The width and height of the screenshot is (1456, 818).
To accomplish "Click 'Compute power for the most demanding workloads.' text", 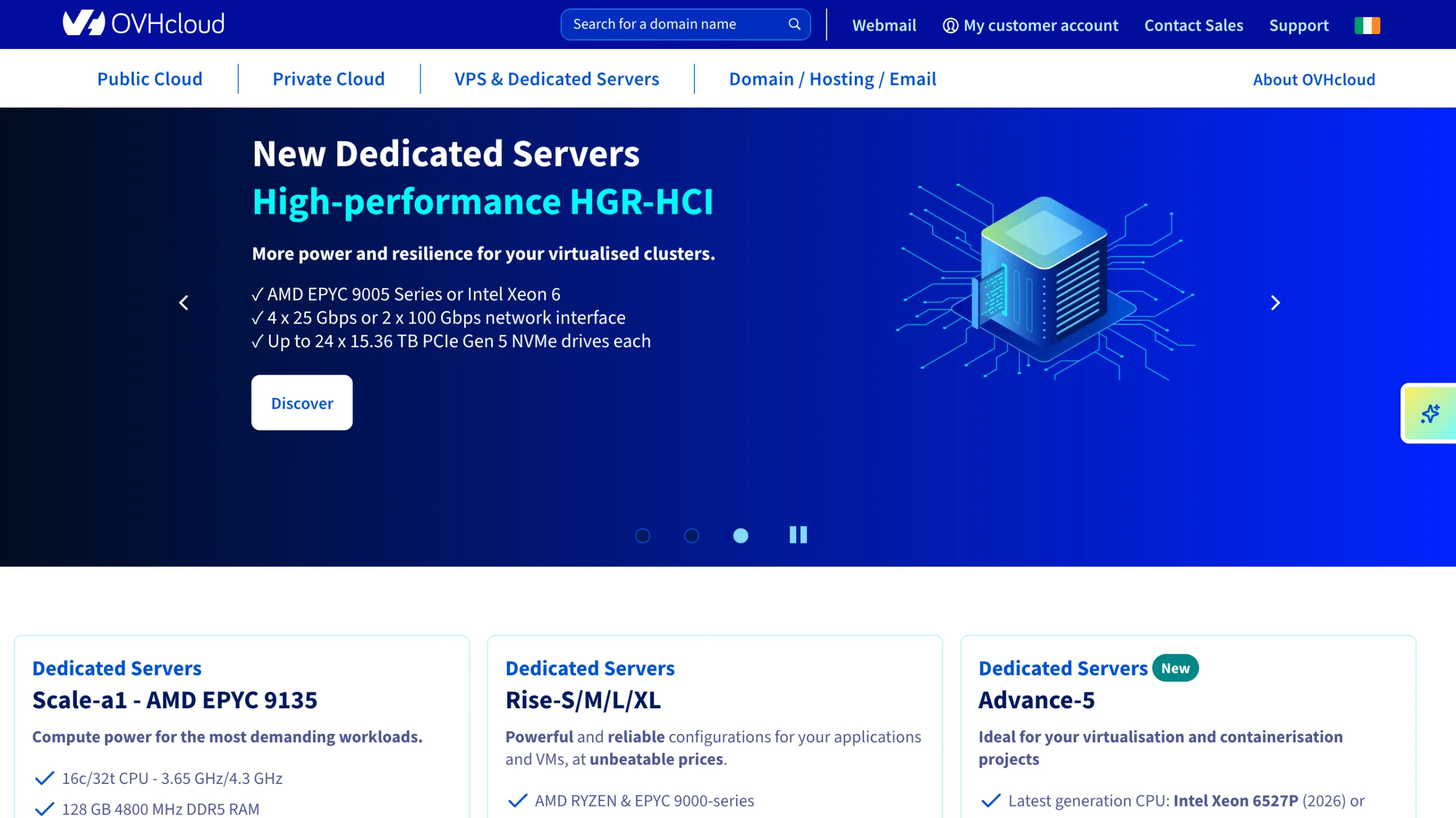I will pos(227,737).
